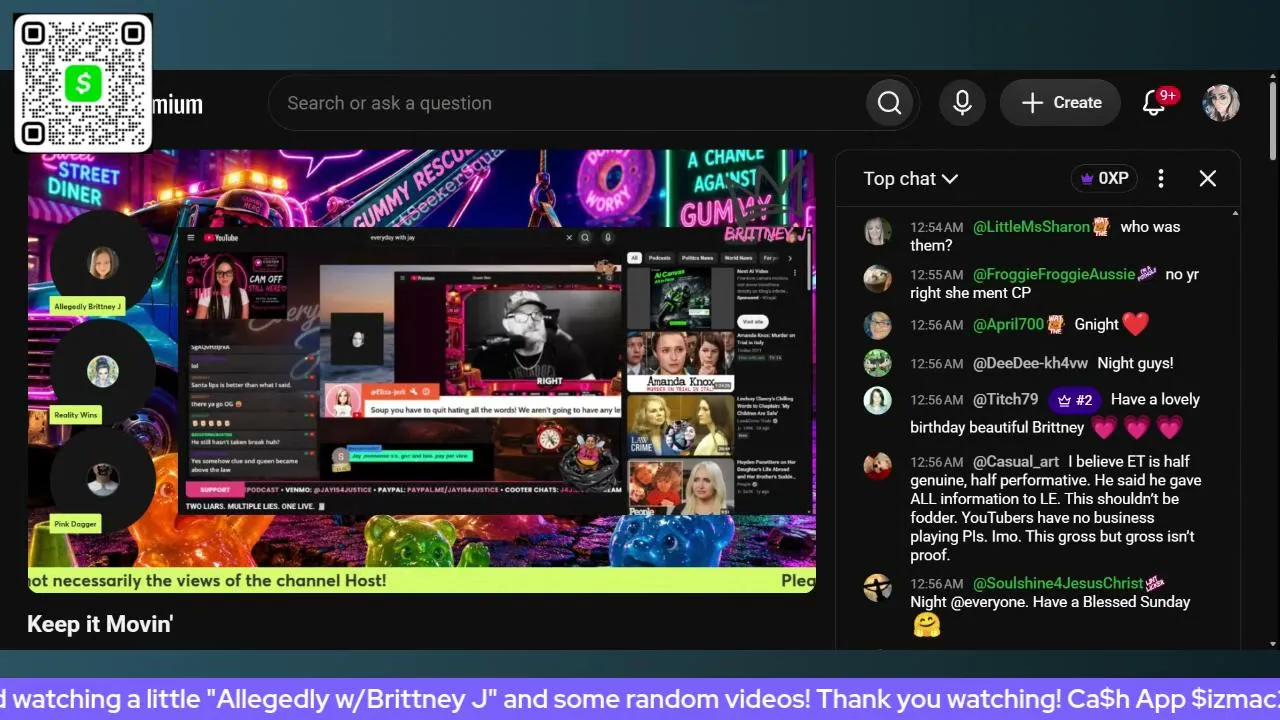The width and height of the screenshot is (1280, 720).
Task: Open Soulshine4JesusChrist's profile picture
Action: click(x=877, y=587)
